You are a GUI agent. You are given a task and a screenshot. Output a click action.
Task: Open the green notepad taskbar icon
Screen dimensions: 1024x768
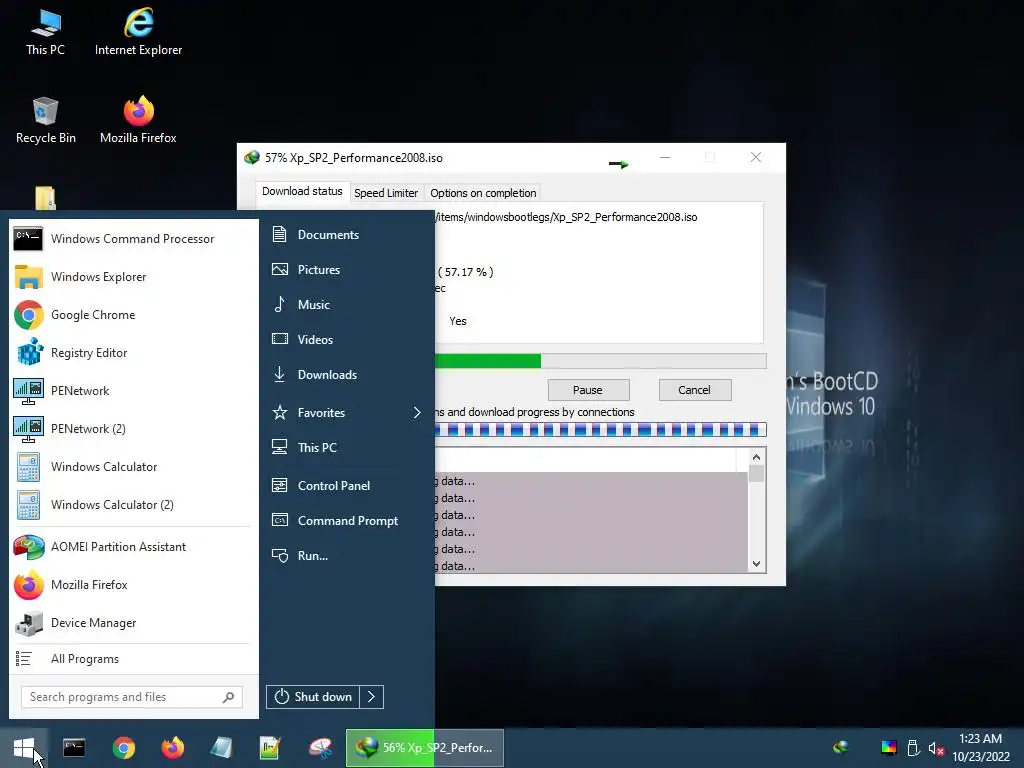pyautogui.click(x=270, y=748)
